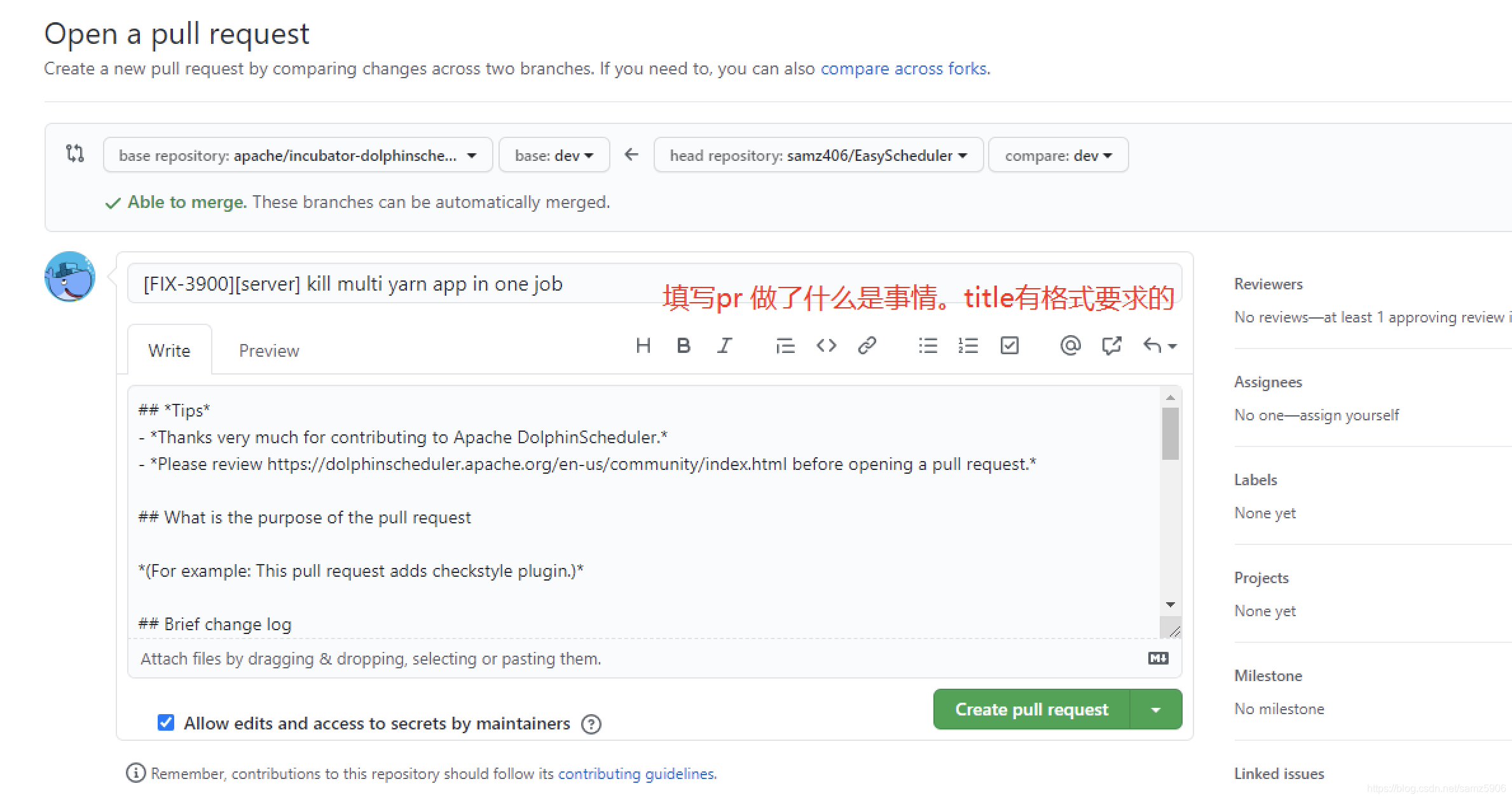Click the Create pull request button

point(1031,710)
